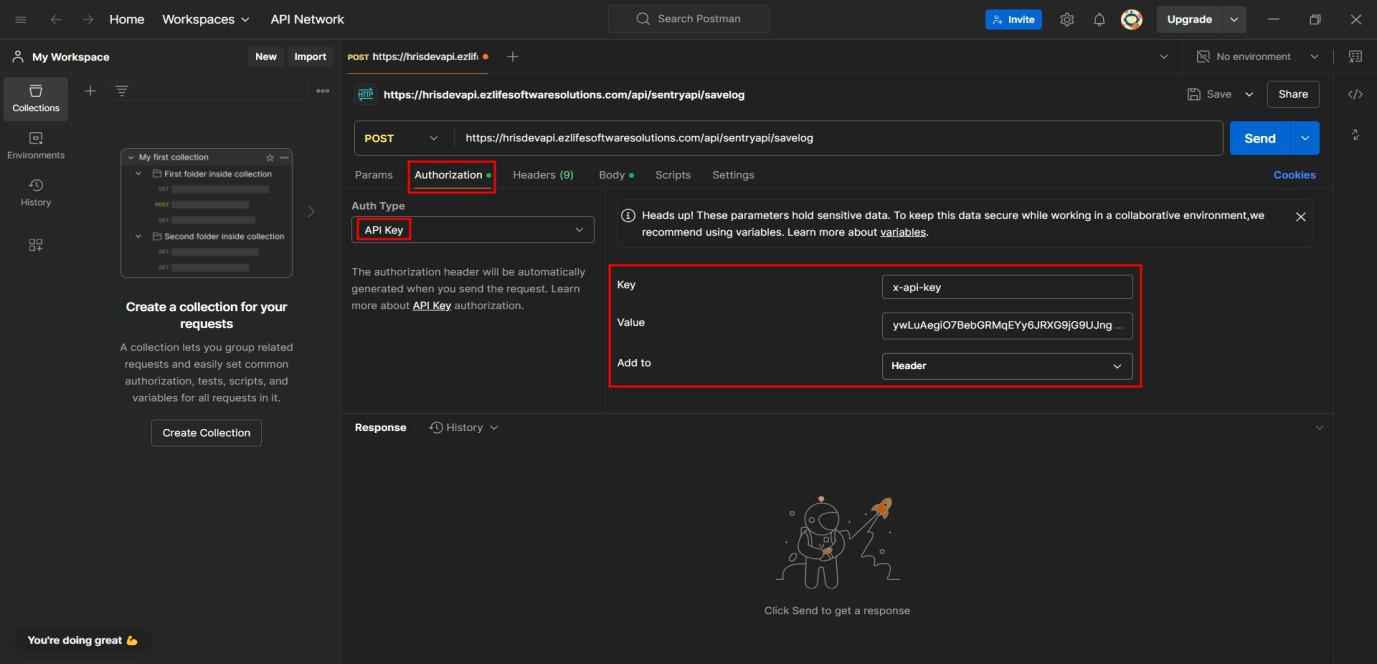Click the New button
This screenshot has height=664, width=1377.
(x=266, y=57)
